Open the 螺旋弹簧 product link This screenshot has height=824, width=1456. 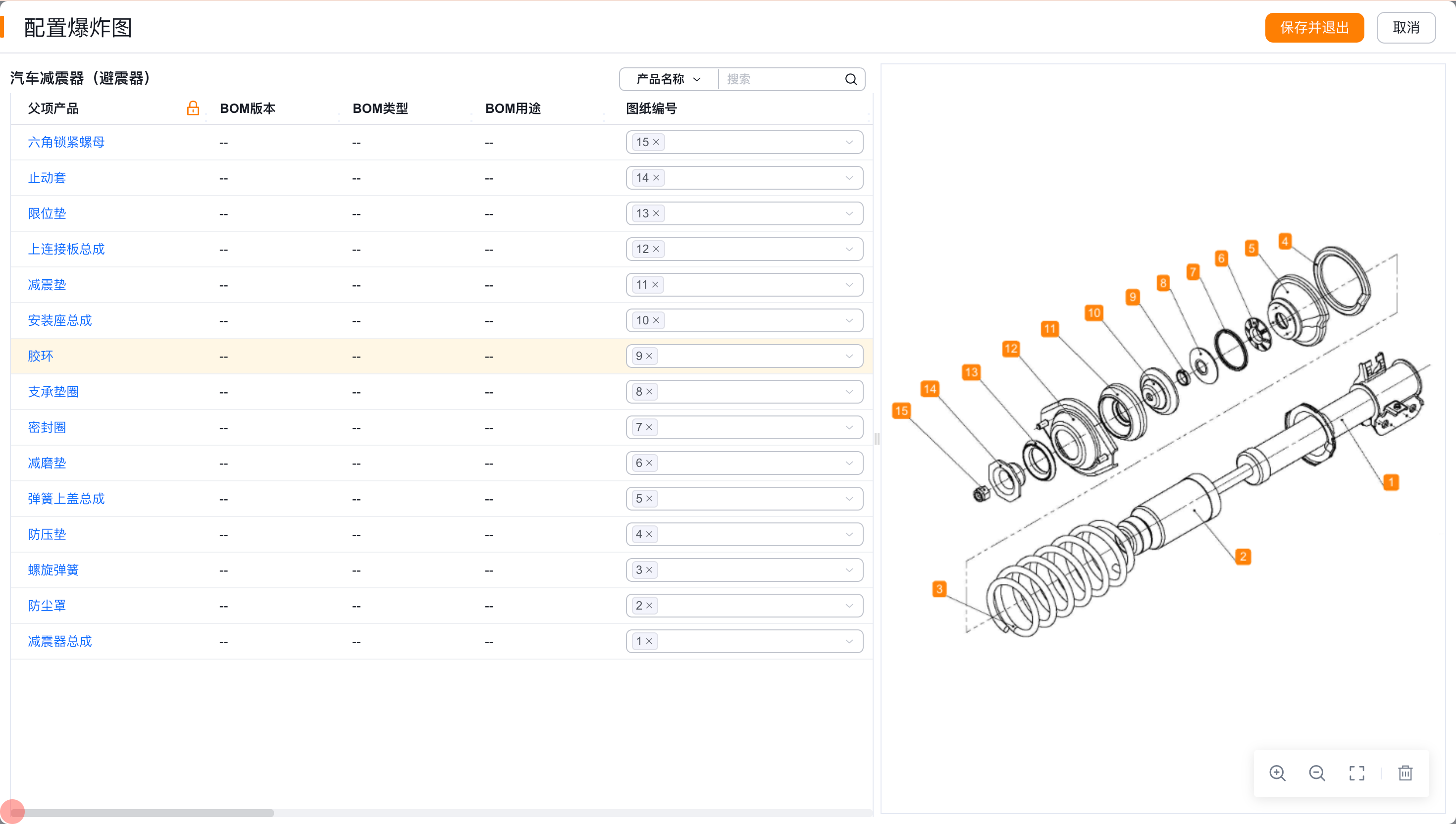point(53,570)
